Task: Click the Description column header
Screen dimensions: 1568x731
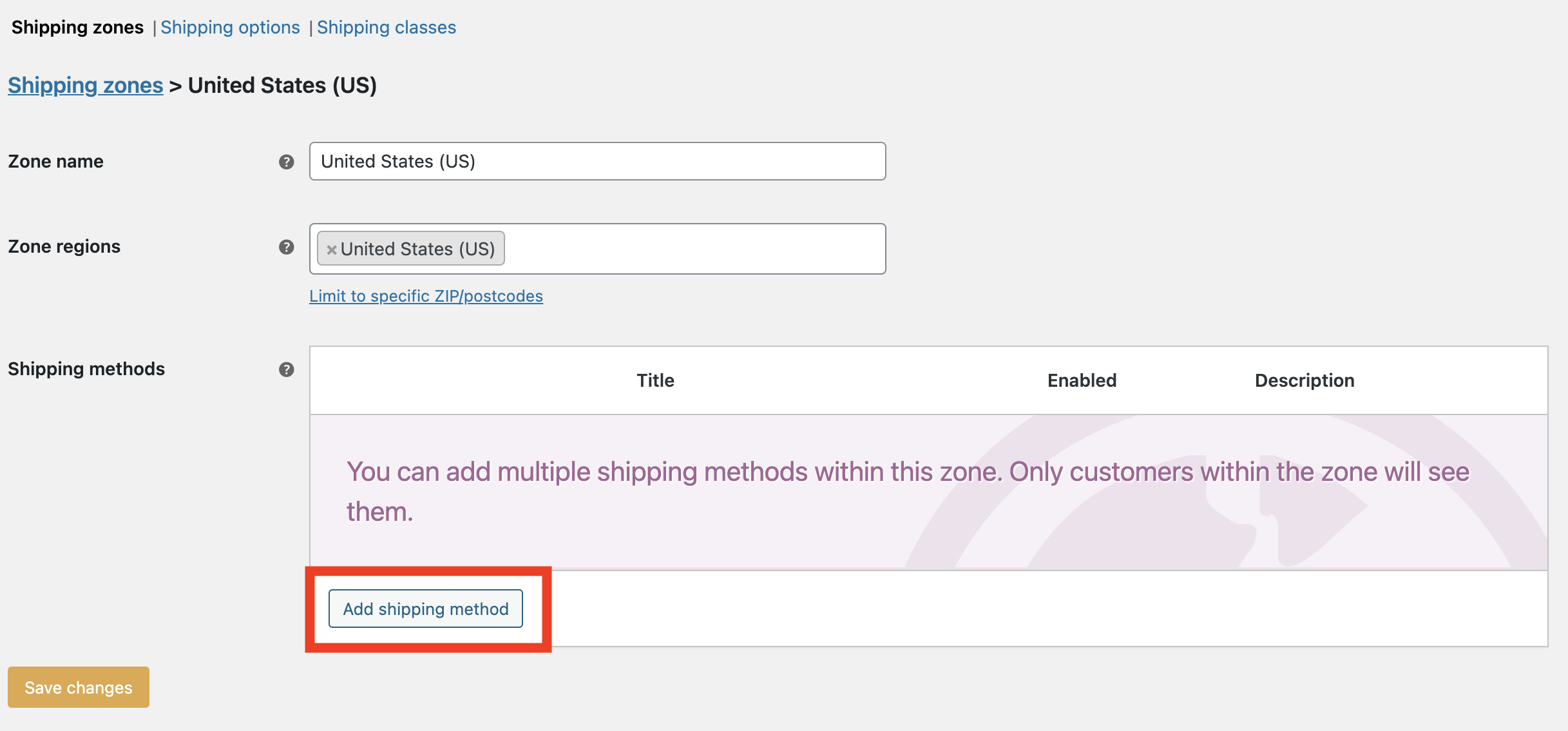Action: point(1305,380)
